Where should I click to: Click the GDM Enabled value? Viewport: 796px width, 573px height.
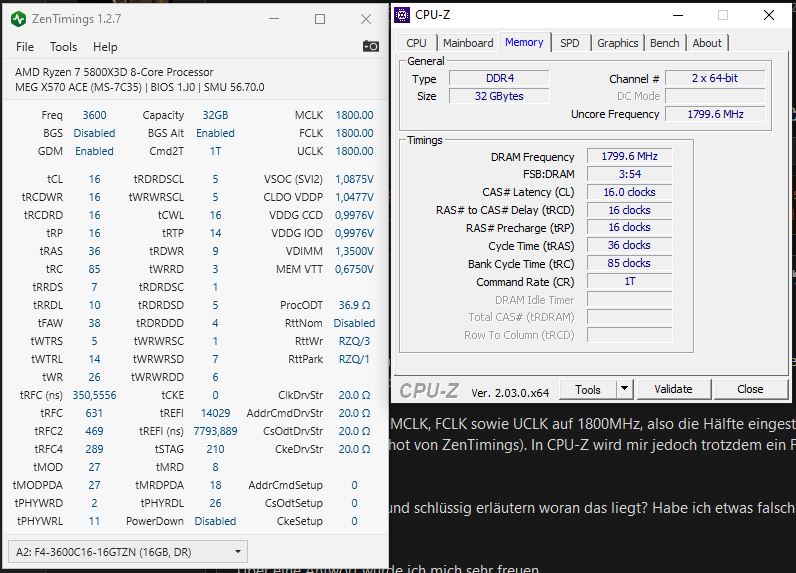tap(94, 151)
